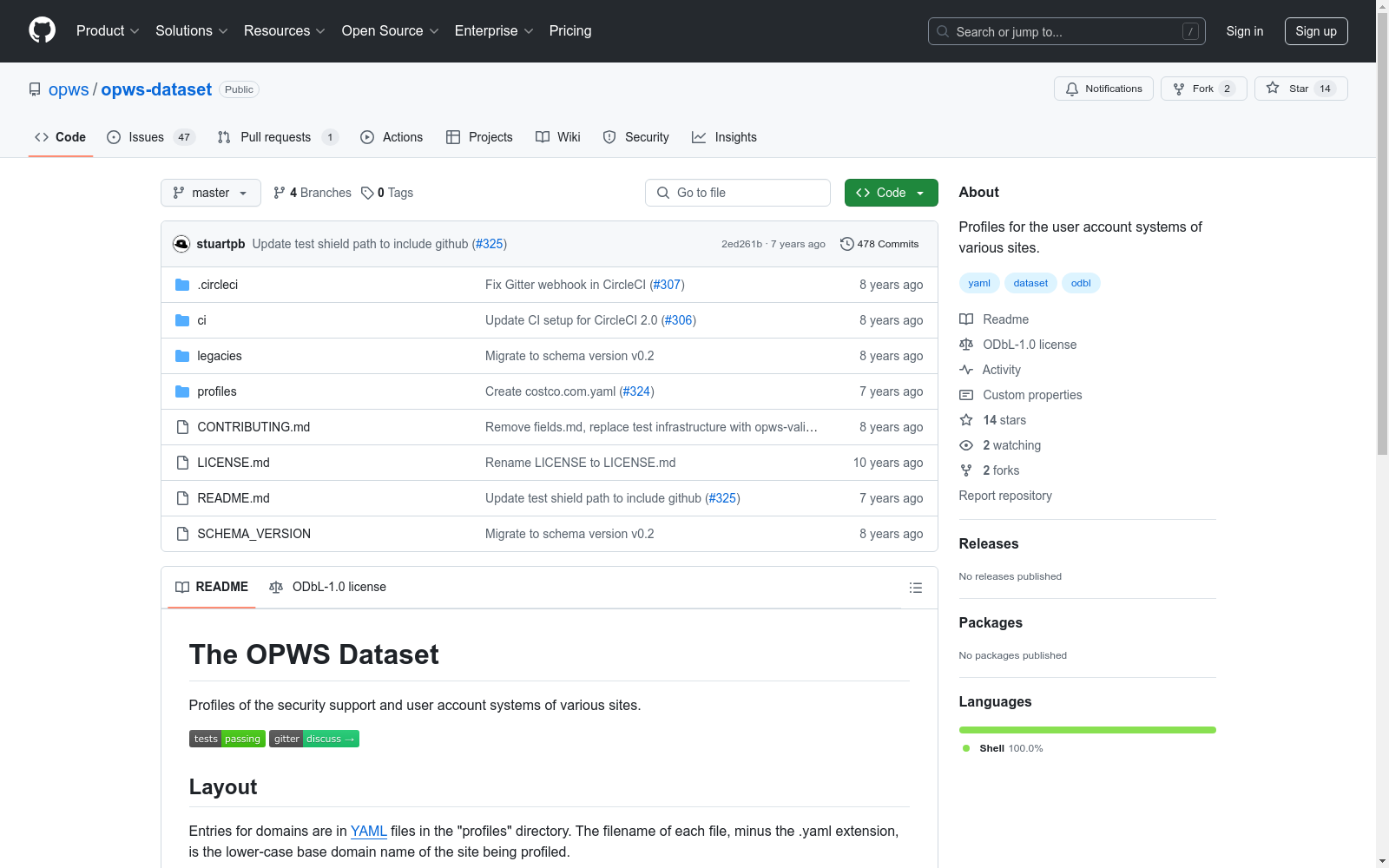Click the Custom properties icon

click(966, 395)
